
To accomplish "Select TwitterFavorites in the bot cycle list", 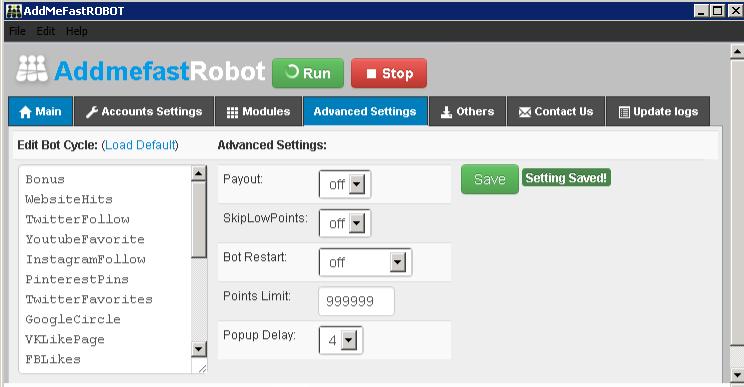I will click(89, 299).
